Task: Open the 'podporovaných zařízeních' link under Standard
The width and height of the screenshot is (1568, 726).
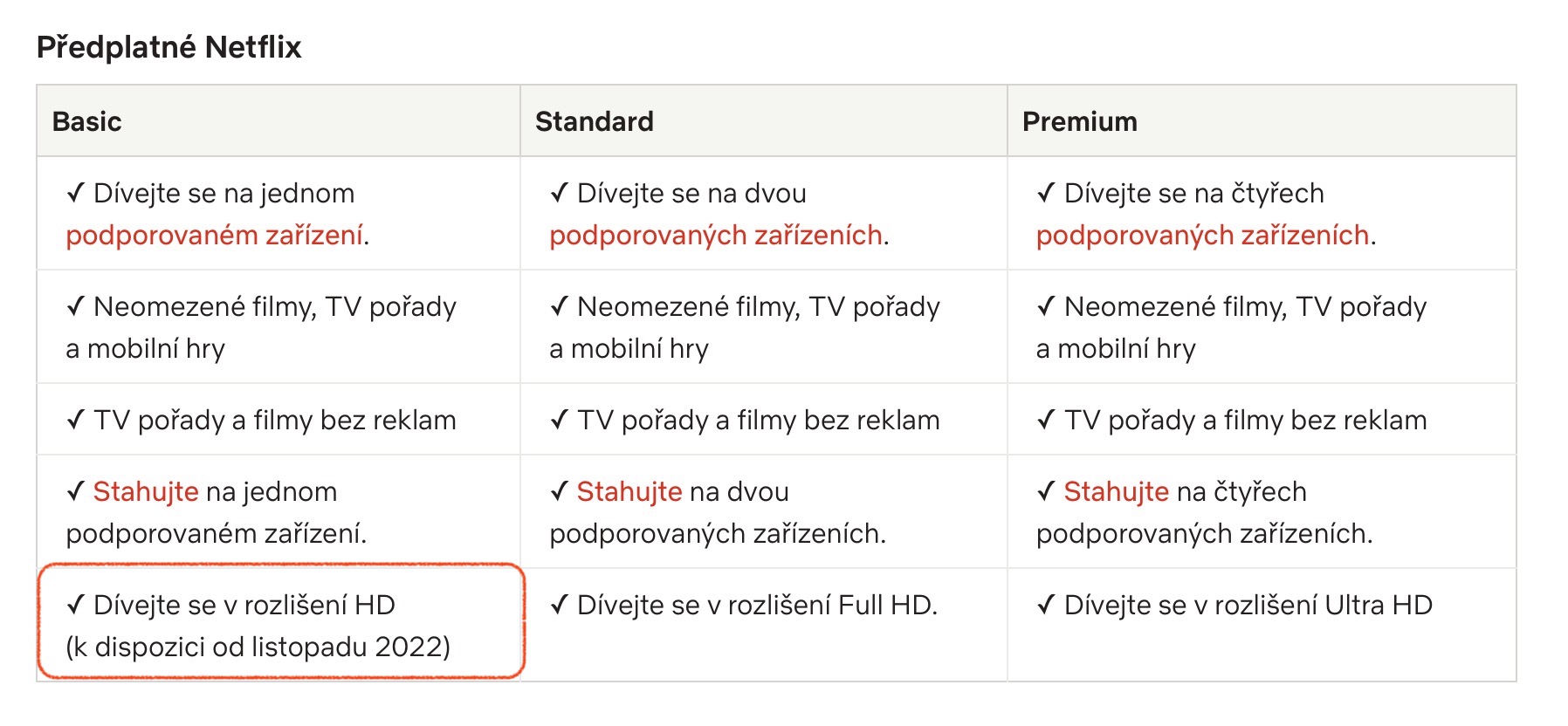Action: coord(716,236)
